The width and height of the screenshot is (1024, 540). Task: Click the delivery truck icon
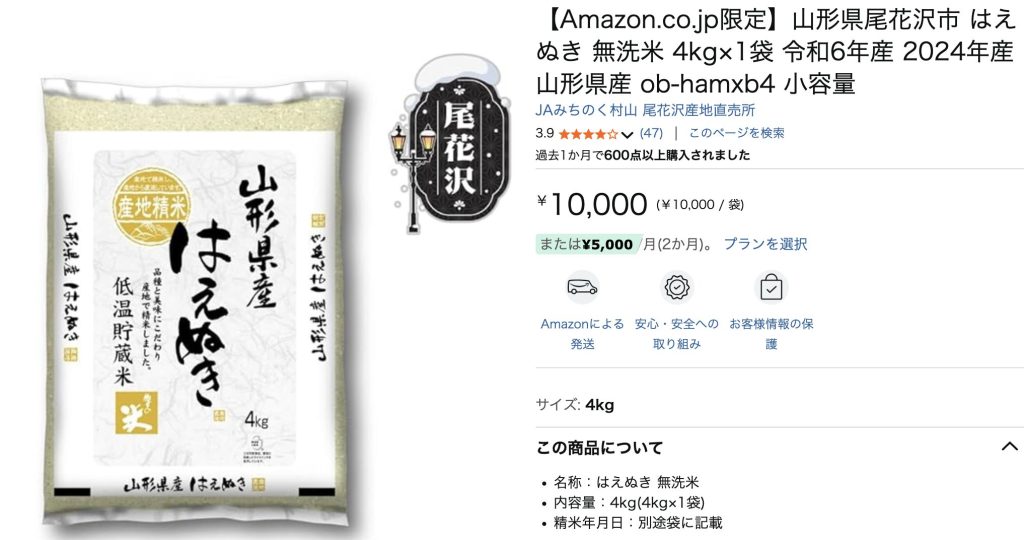tap(583, 287)
